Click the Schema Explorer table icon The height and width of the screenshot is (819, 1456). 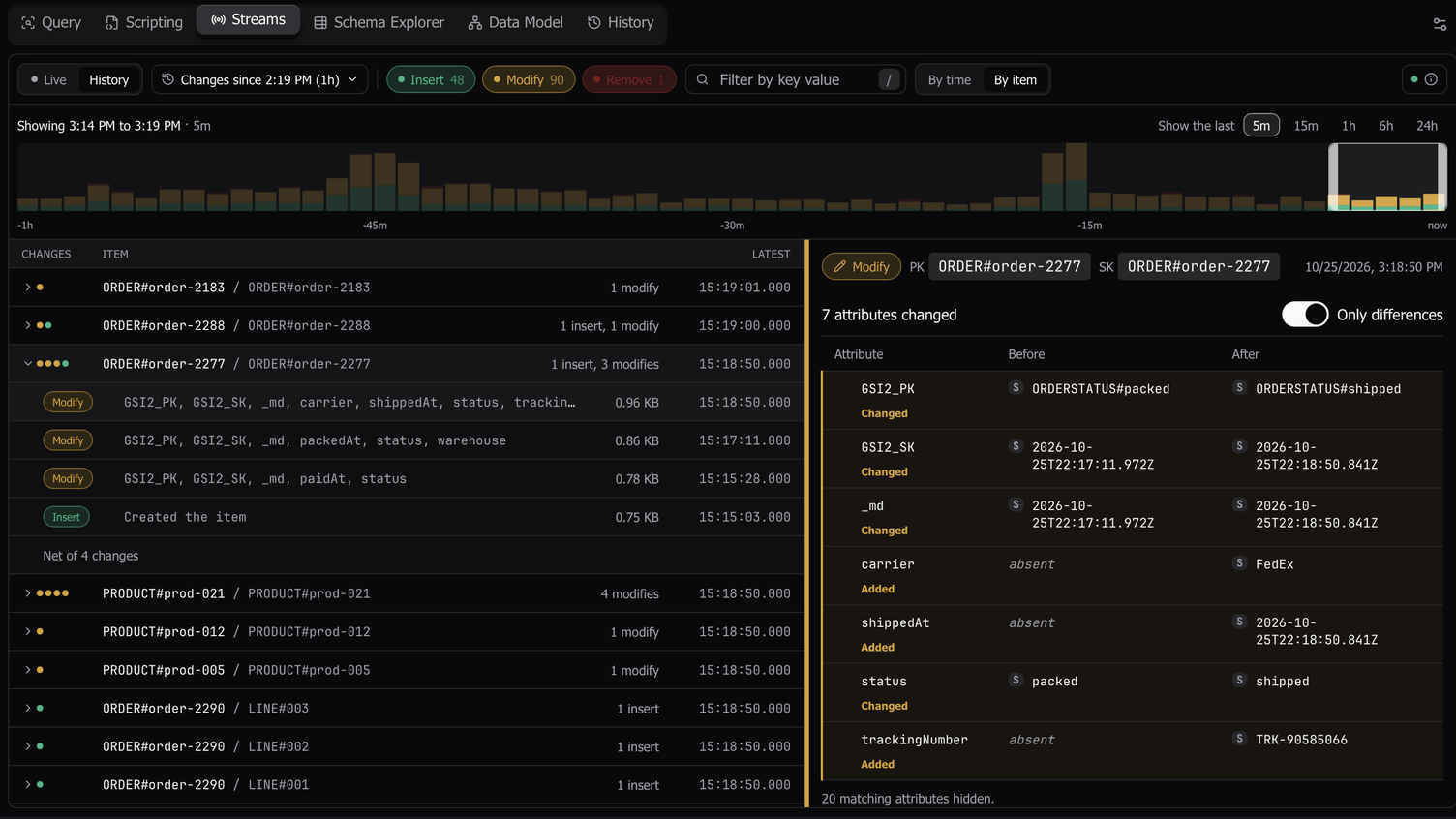tap(320, 22)
